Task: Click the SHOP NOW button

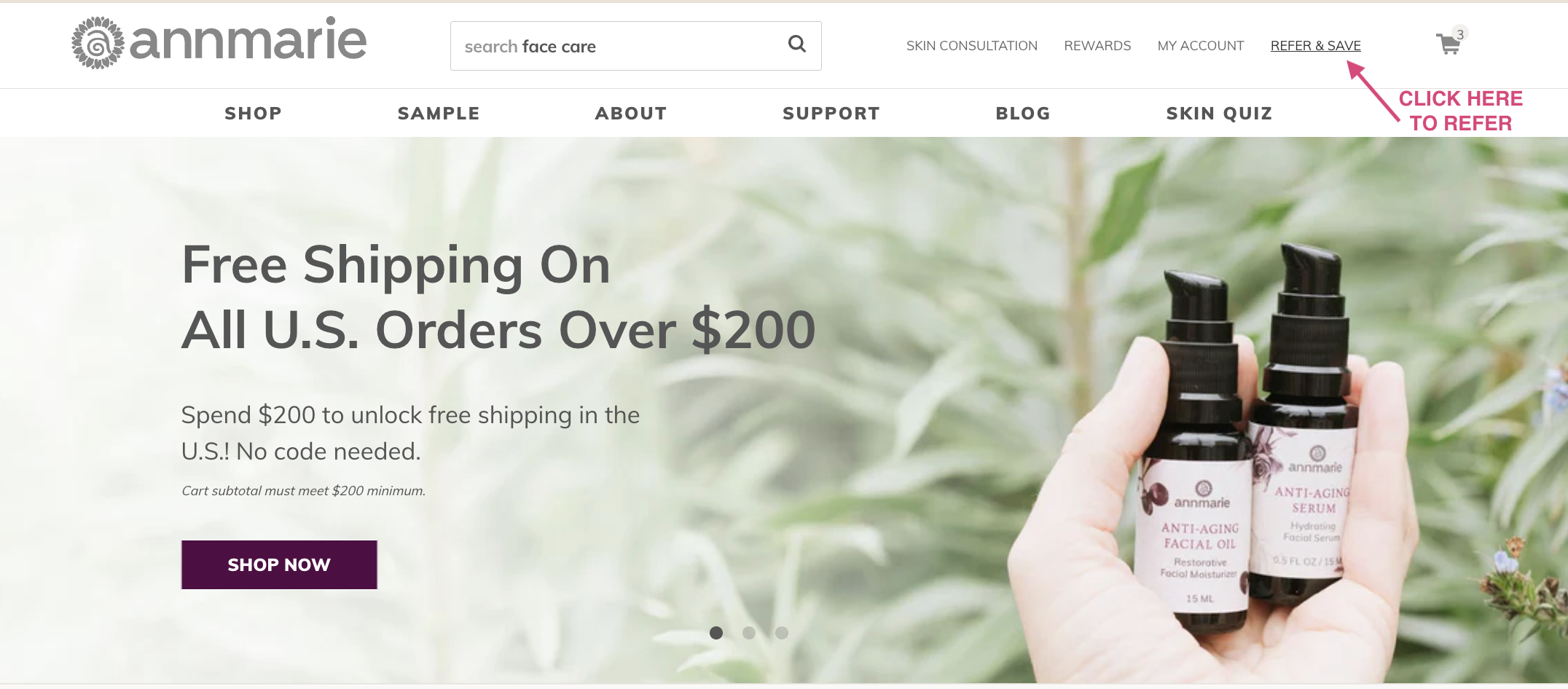Action: (279, 564)
